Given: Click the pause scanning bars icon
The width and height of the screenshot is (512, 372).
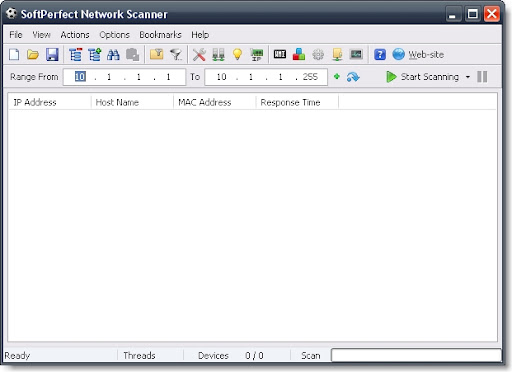Looking at the screenshot, I should (x=482, y=77).
